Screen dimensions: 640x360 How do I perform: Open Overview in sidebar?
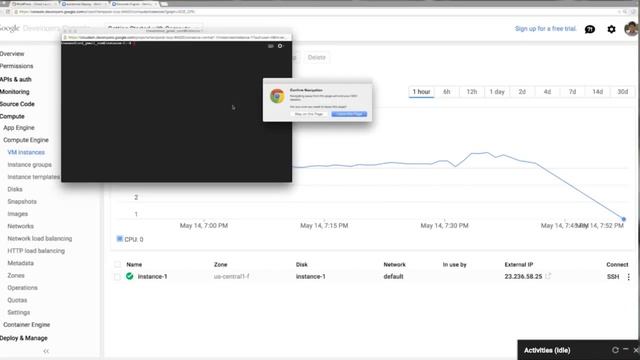point(12,54)
